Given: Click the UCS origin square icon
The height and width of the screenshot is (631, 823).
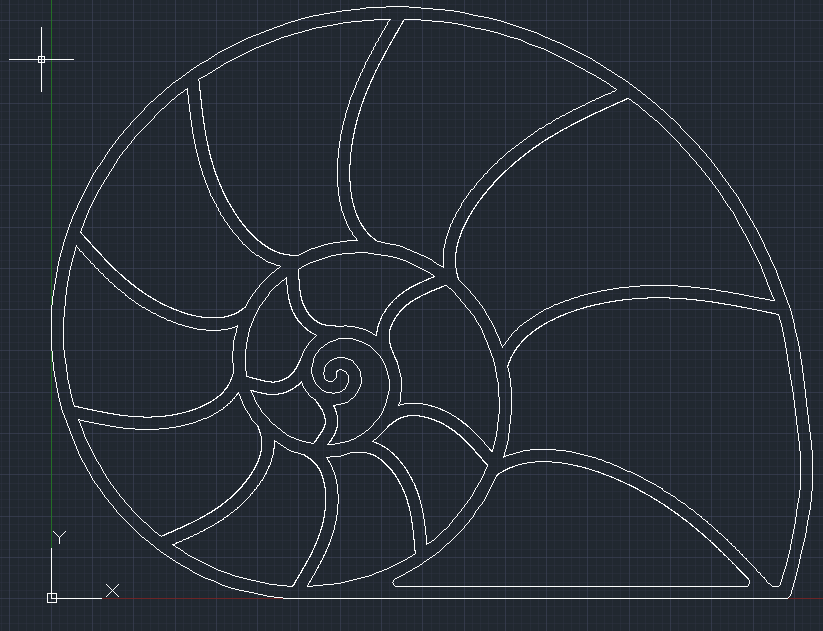Looking at the screenshot, I should click(x=52, y=598).
